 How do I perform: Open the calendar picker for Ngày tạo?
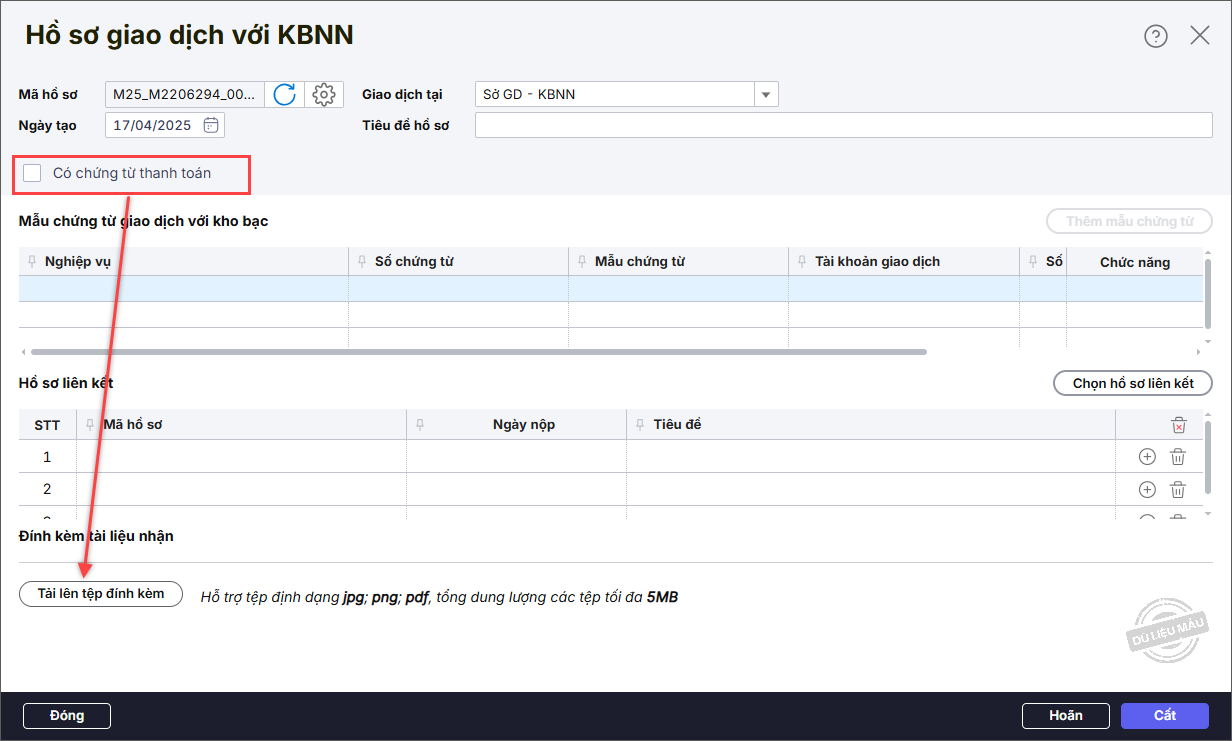(211, 125)
